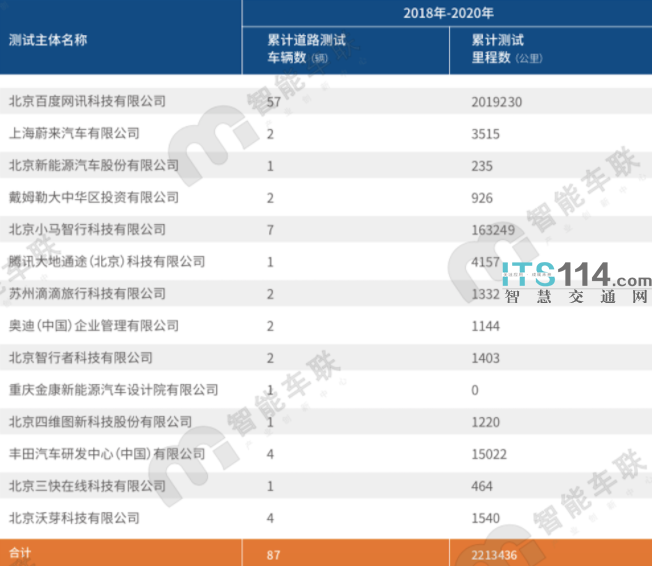Select the 北京小马智行科技有限公司 row name
Viewport: 652px width, 566px height.
(87, 229)
